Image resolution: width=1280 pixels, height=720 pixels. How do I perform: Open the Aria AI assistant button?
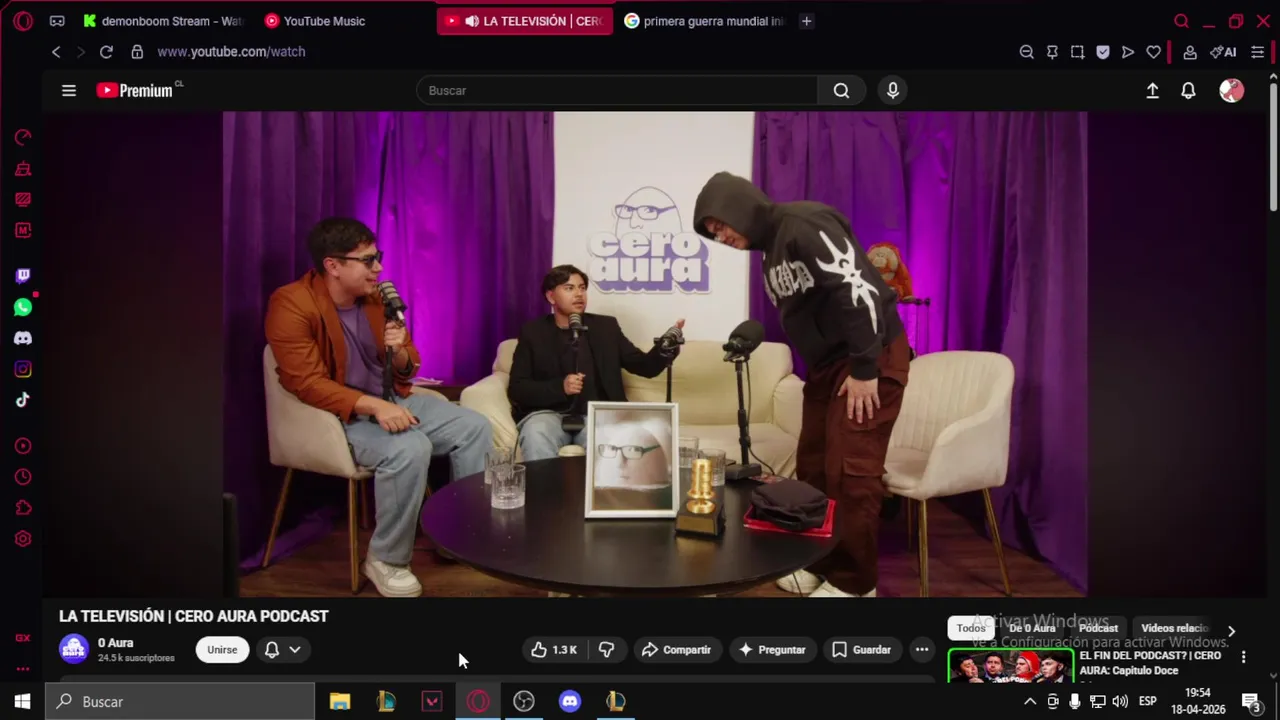pyautogui.click(x=1223, y=52)
